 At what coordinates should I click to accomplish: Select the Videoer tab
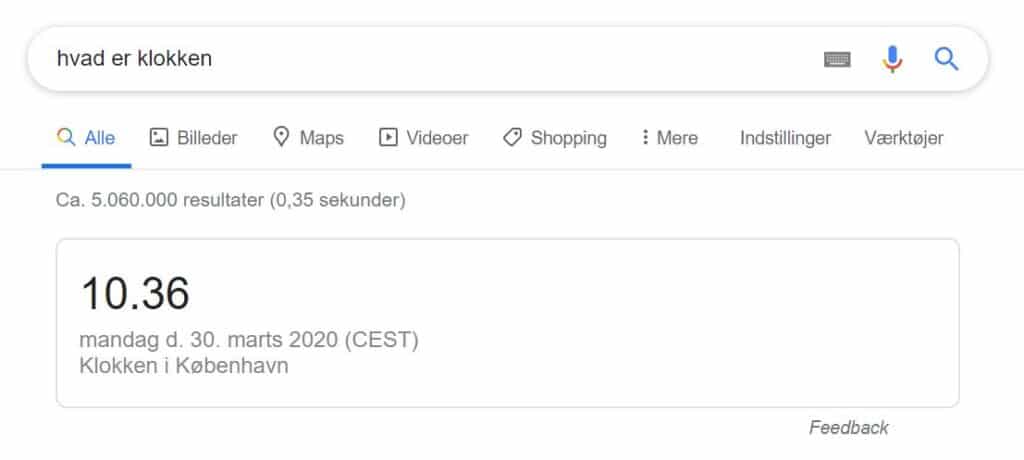pyautogui.click(x=424, y=138)
